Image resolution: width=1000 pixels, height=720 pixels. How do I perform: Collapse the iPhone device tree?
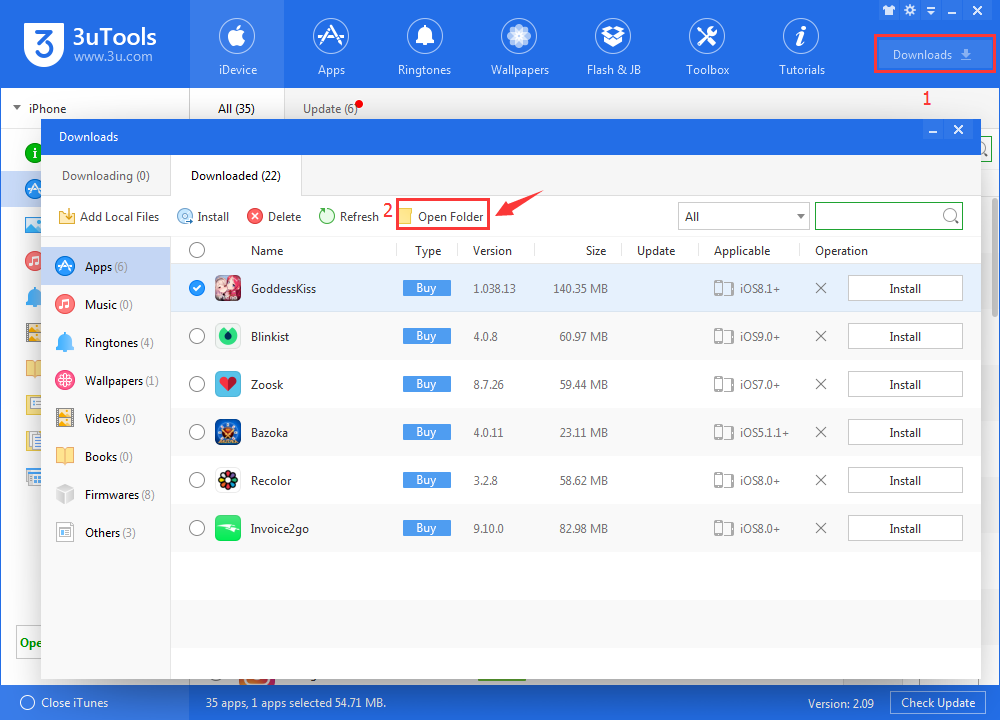17,108
